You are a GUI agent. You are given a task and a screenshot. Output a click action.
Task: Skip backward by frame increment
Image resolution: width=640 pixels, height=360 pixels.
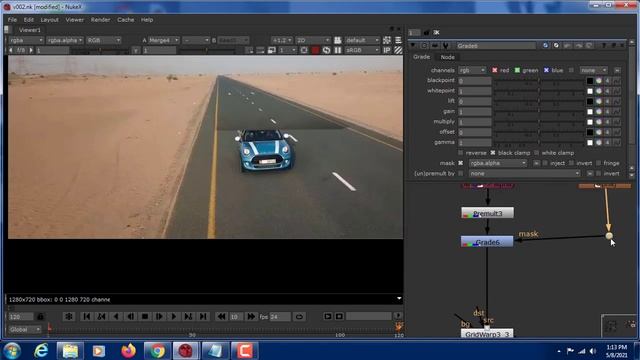point(221,316)
